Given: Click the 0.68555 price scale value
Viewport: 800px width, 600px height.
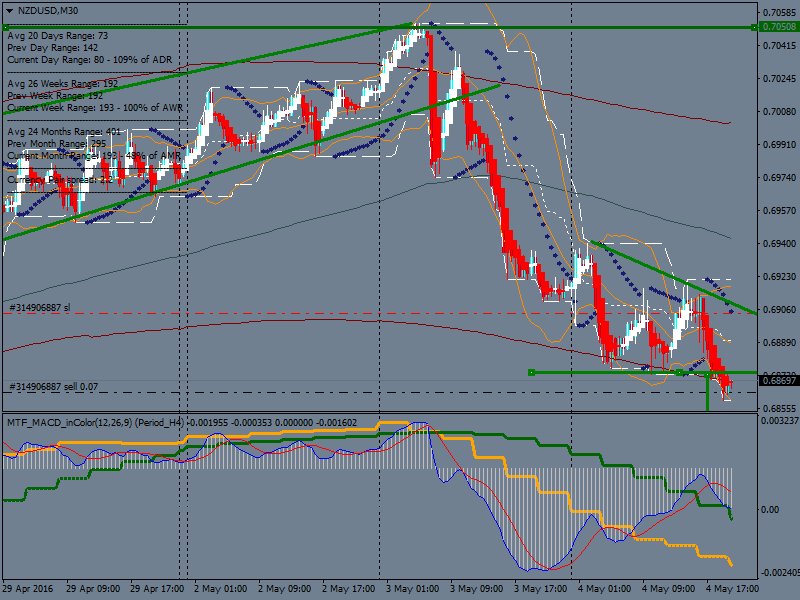Looking at the screenshot, I should (779, 408).
